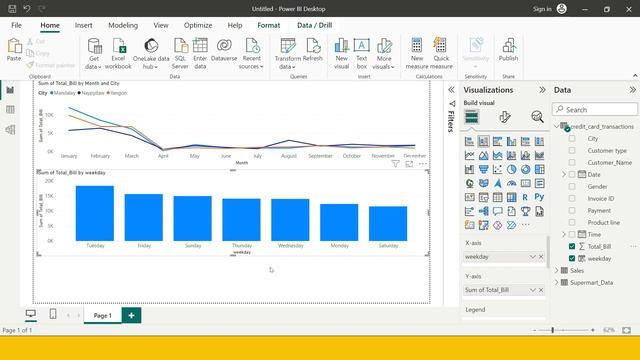Add a map visual
640x360 pixels.
[x=469, y=183]
